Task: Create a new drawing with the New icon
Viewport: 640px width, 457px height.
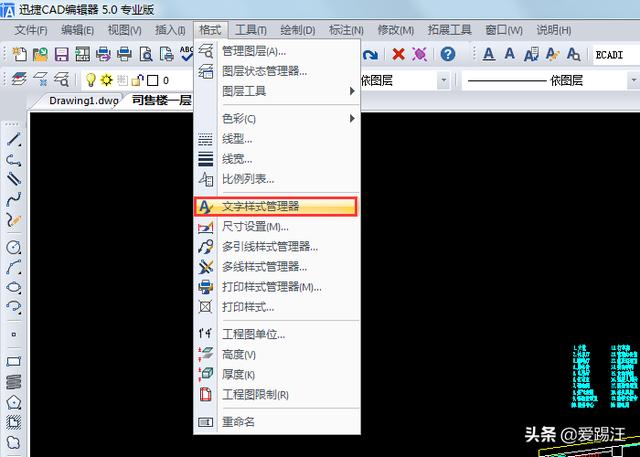Action: (19, 54)
